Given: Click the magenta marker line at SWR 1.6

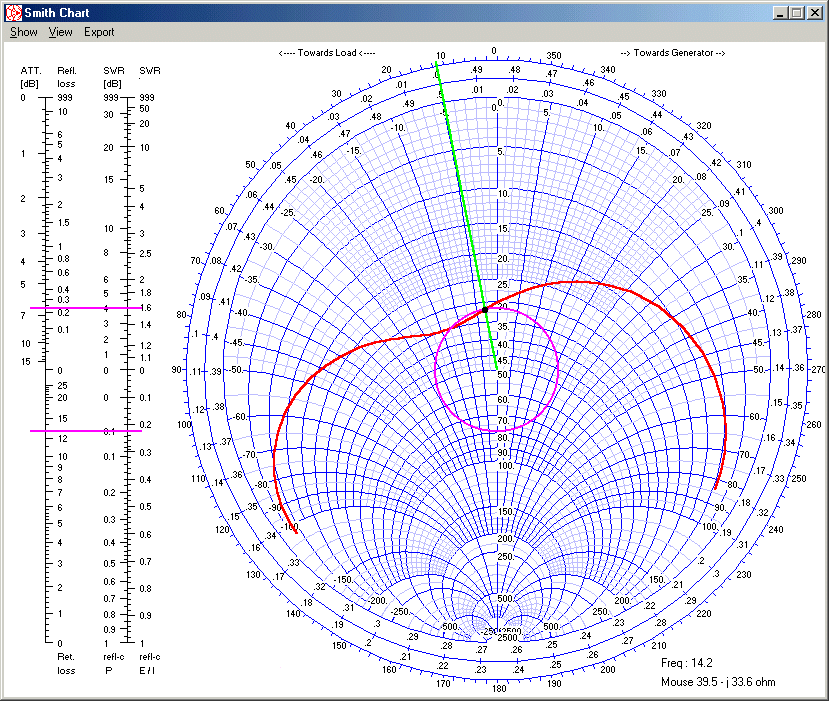Looking at the screenshot, I should coord(86,308).
